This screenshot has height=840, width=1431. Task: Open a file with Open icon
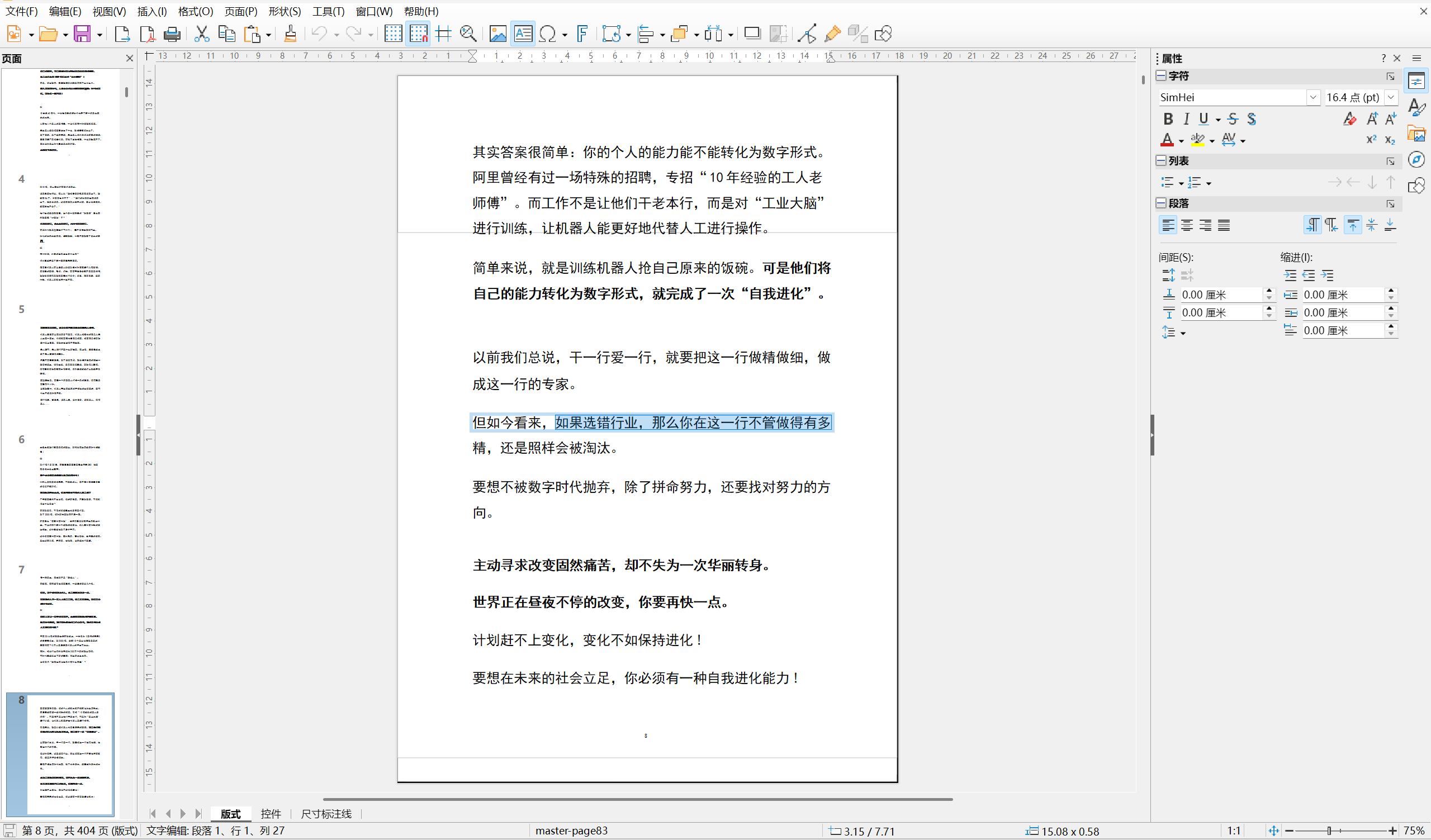pyautogui.click(x=48, y=34)
